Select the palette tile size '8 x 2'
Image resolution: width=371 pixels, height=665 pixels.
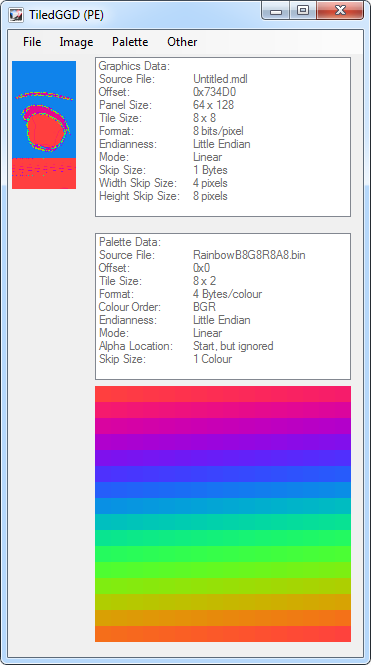(204, 281)
